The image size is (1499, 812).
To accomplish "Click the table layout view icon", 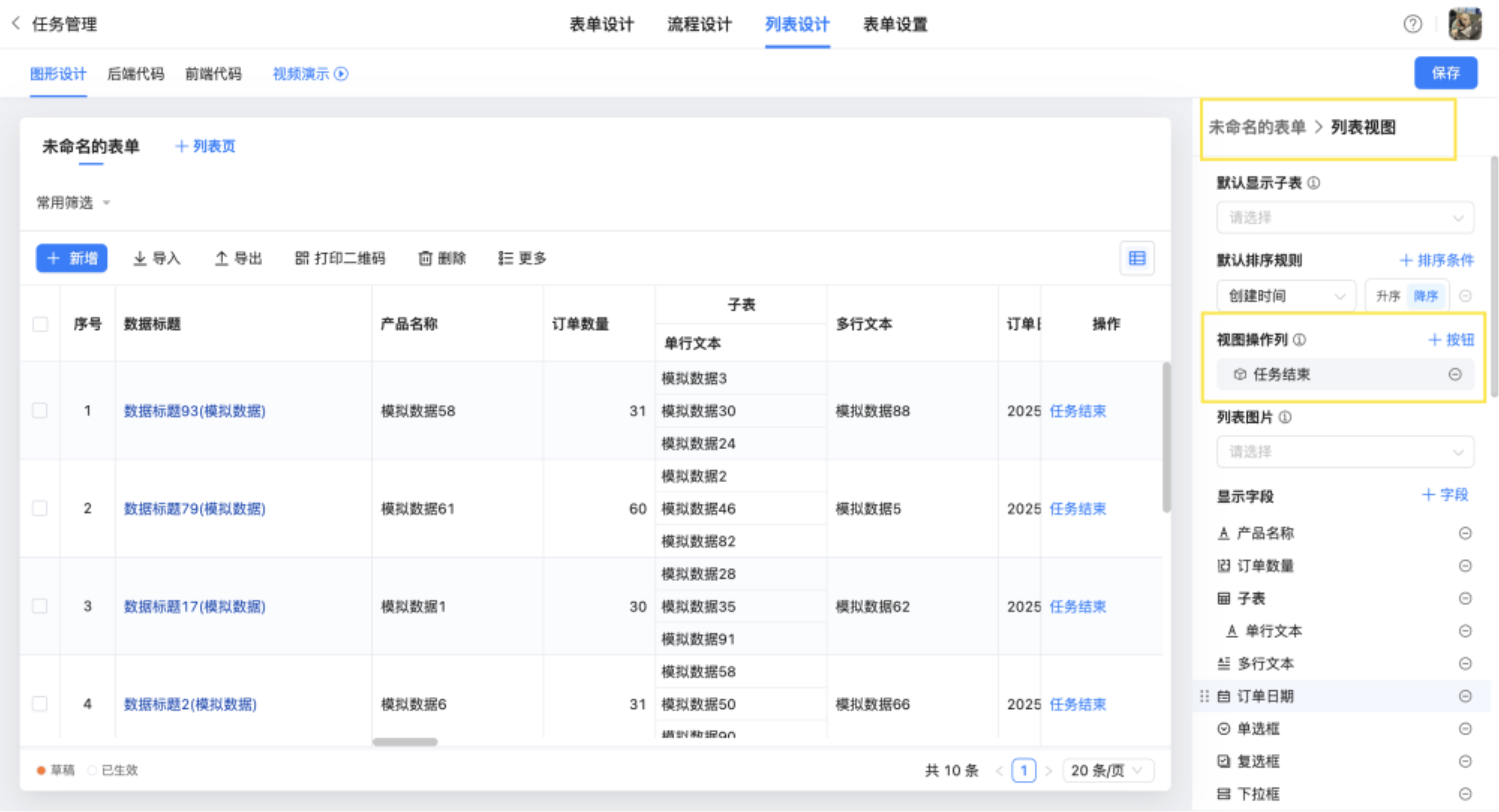I will coord(1137,258).
